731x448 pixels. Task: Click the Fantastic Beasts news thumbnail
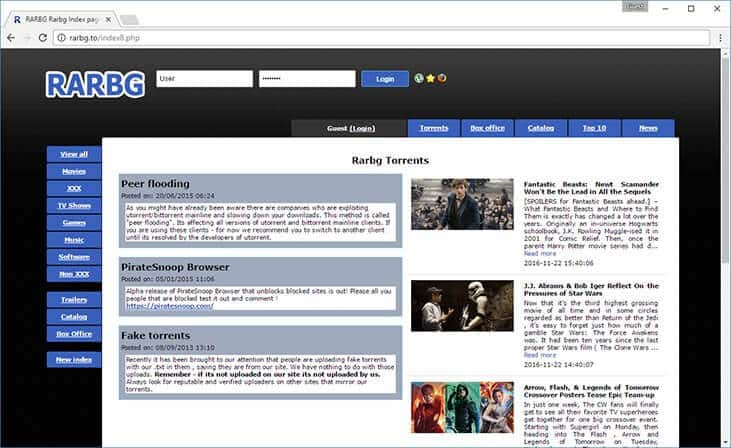point(462,204)
